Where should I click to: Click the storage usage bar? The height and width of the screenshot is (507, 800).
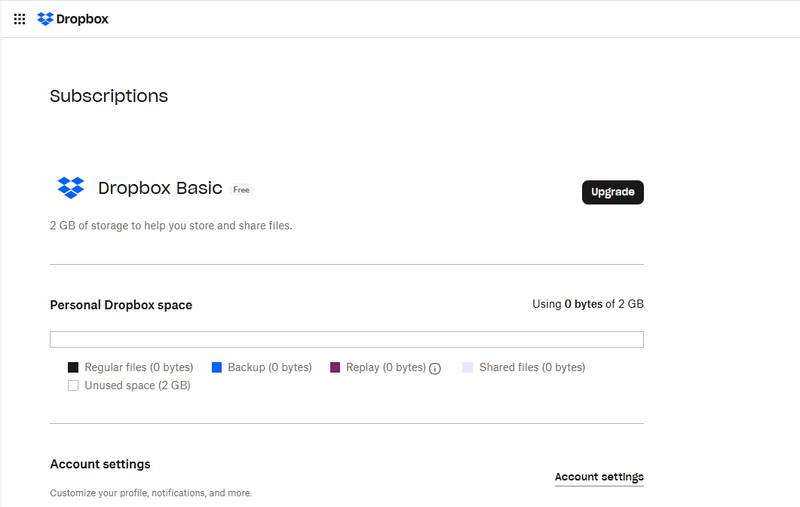[x=346, y=339]
